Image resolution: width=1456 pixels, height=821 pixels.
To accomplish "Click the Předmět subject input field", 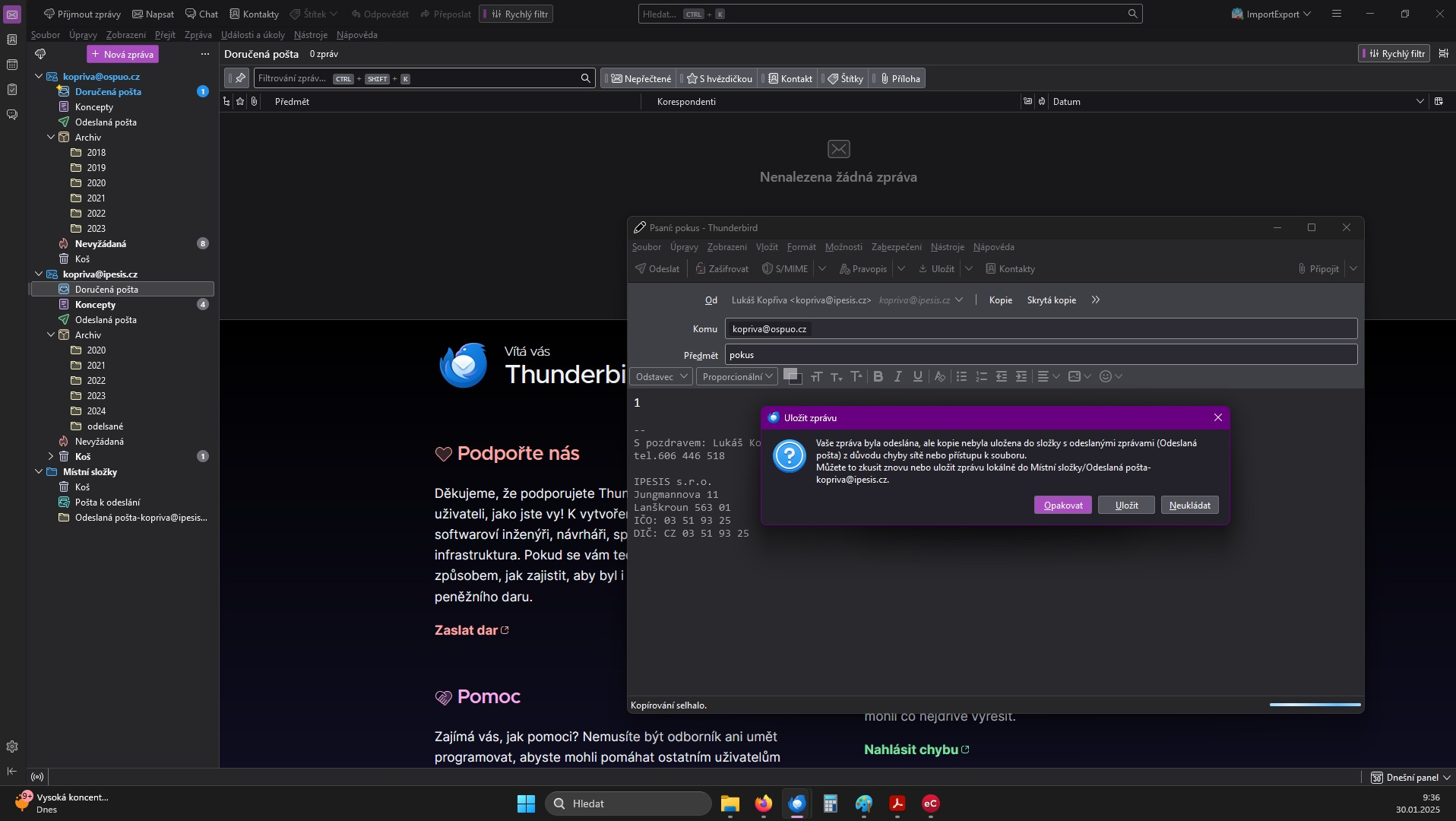I will 1040,355.
